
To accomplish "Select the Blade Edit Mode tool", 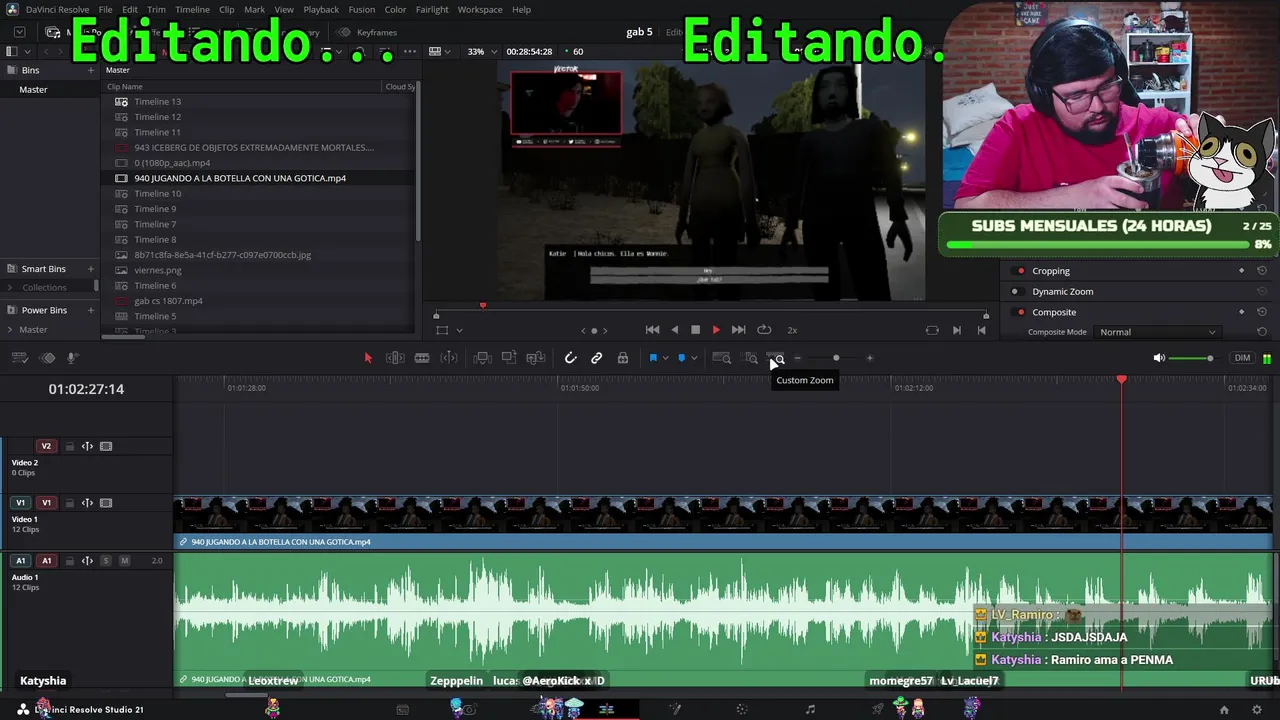I will (x=422, y=358).
